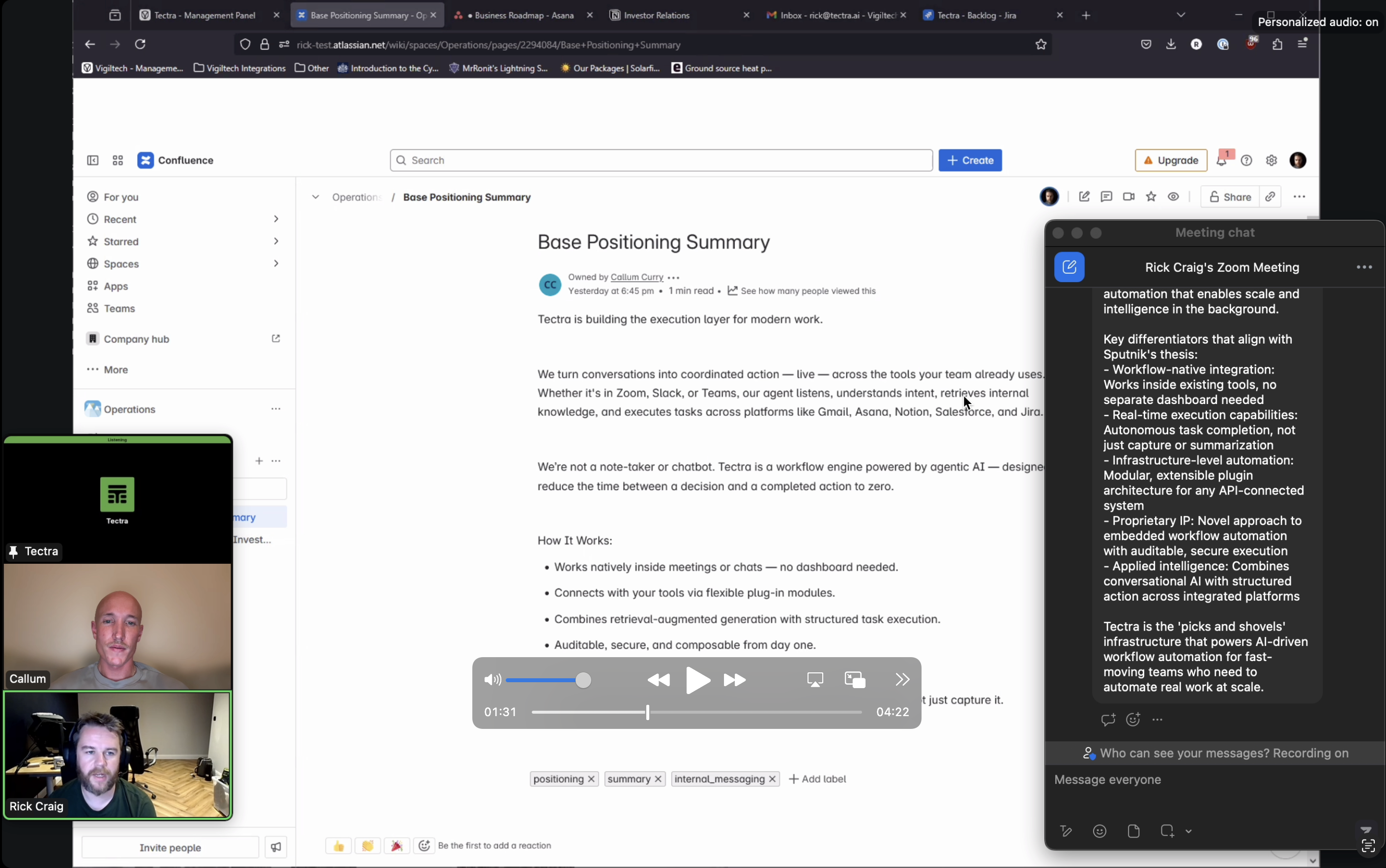
Task: Click the Share button
Action: [1230, 197]
